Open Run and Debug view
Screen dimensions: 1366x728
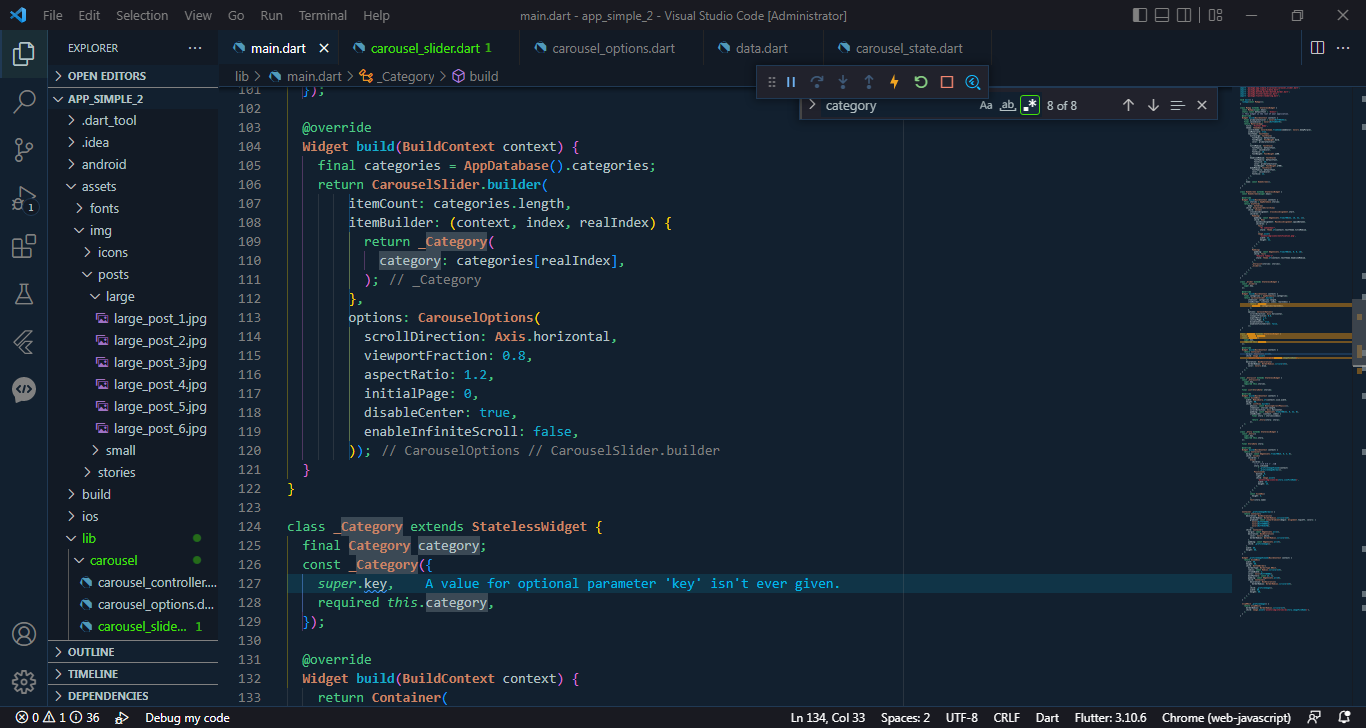pos(24,198)
